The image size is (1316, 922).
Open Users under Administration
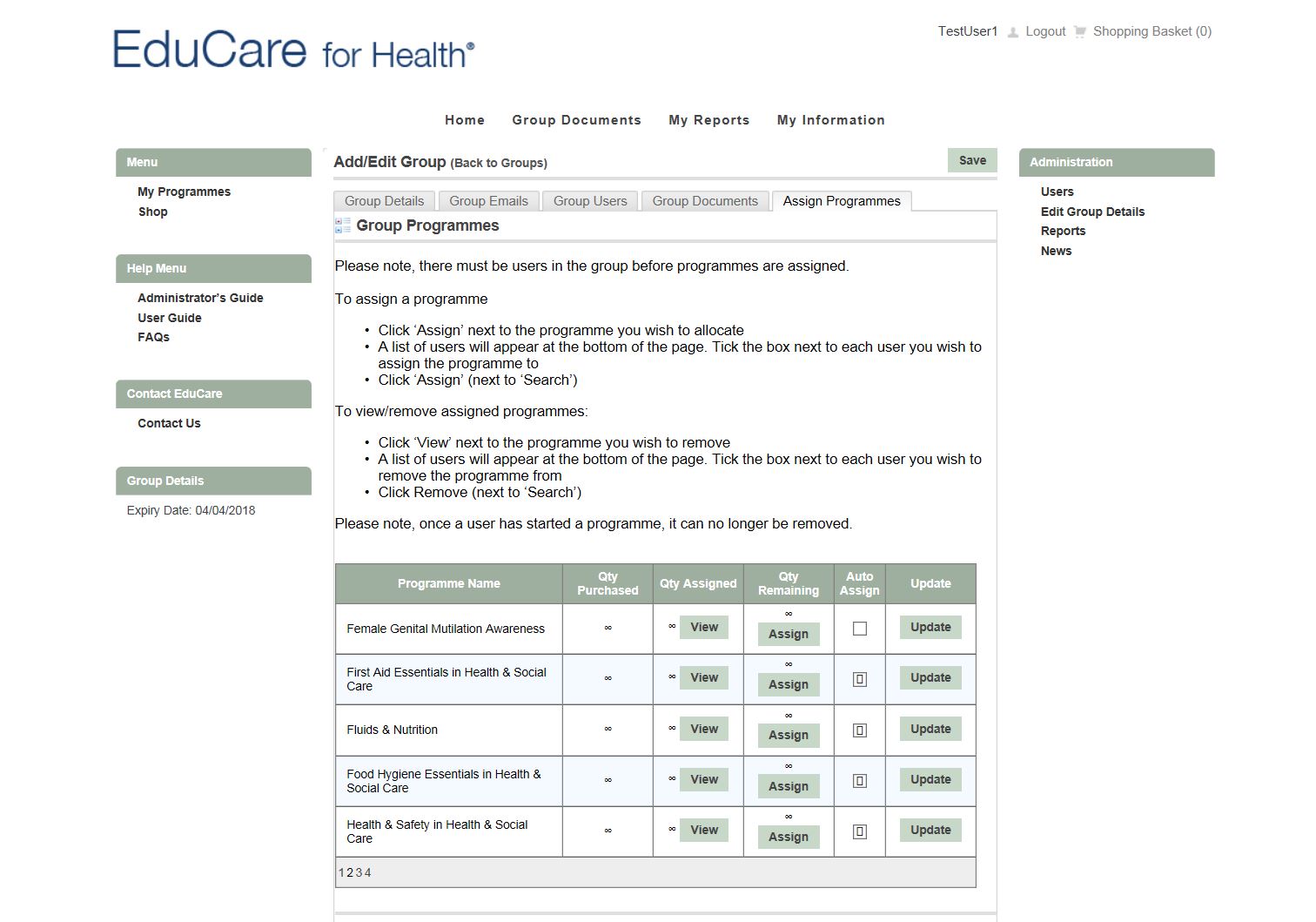1057,192
